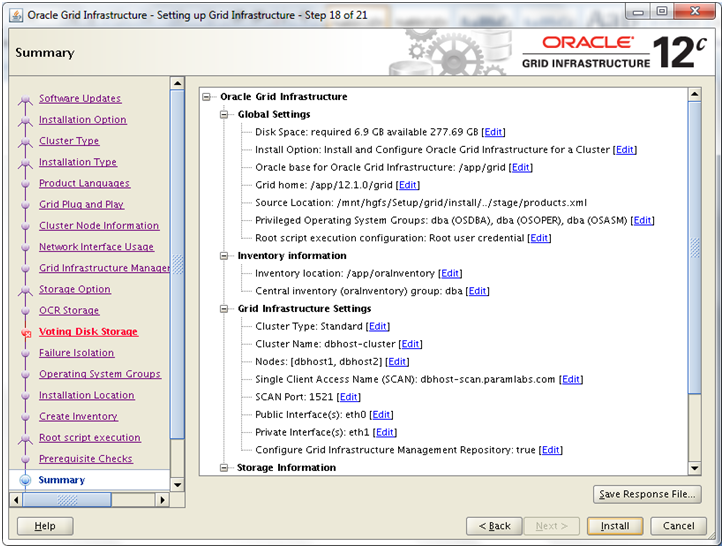Click Save Response File button
Viewport: 724px width, 548px height.
pos(647,494)
